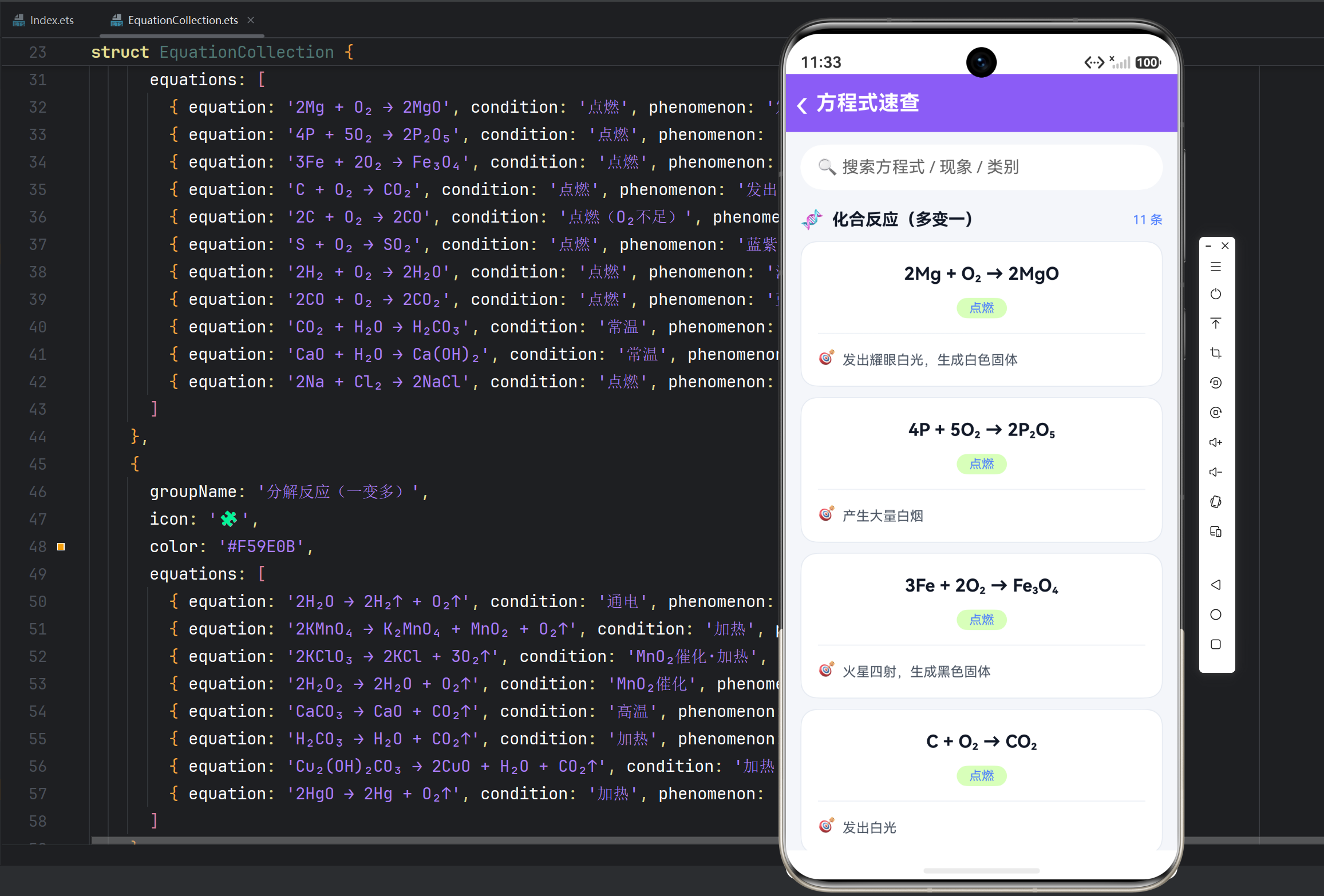The width and height of the screenshot is (1324, 896).
Task: Tap the 化合反应（多变一）section header
Action: (902, 219)
